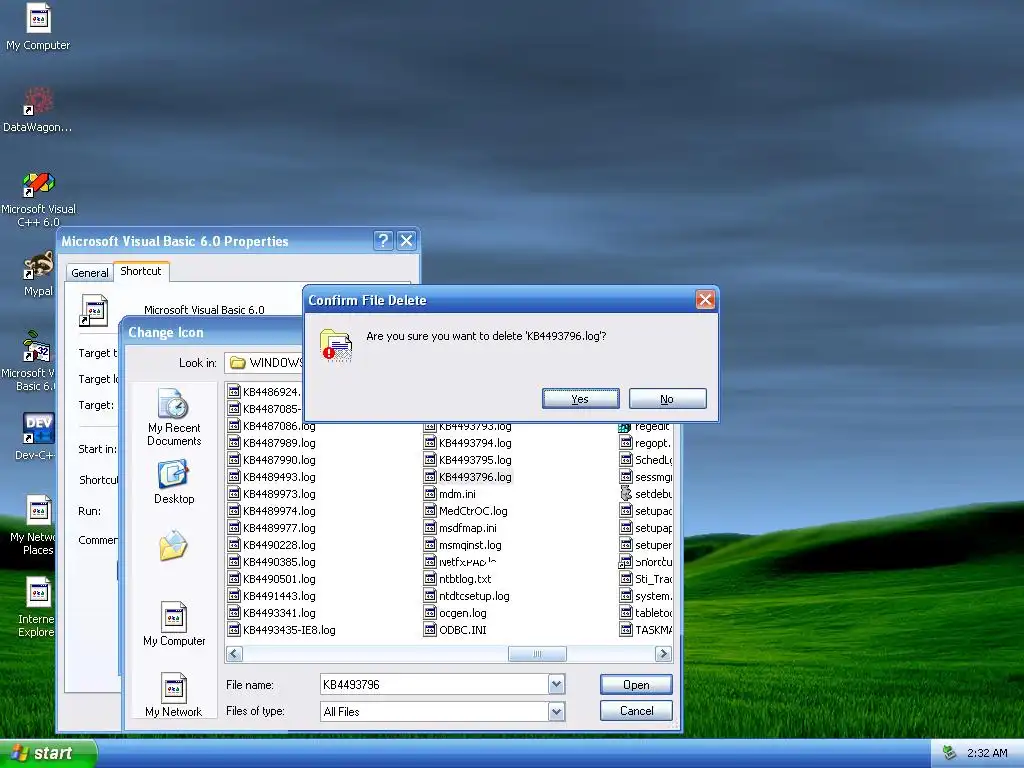Select the file KB4493341.log
This screenshot has width=1024, height=768.
[272, 613]
